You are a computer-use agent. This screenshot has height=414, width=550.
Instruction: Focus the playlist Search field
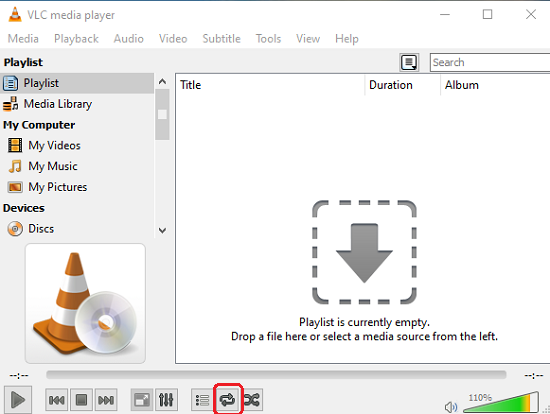tap(490, 62)
